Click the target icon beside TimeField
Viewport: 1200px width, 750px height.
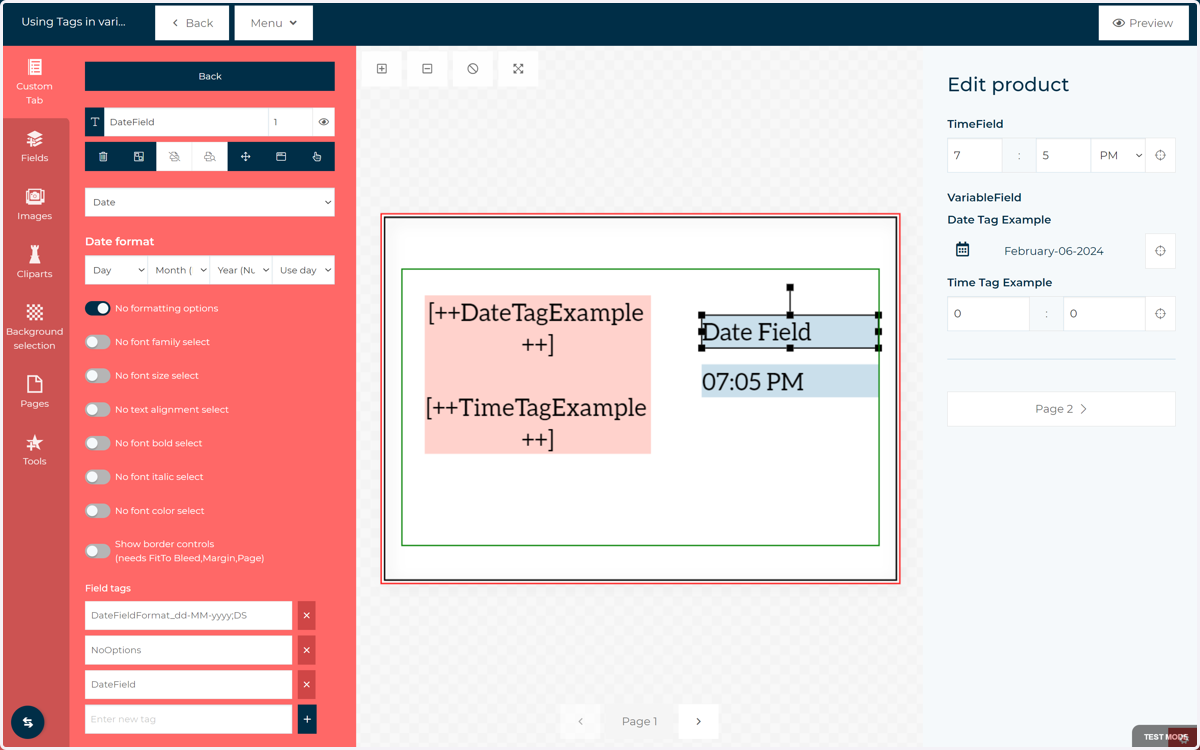tap(1160, 156)
